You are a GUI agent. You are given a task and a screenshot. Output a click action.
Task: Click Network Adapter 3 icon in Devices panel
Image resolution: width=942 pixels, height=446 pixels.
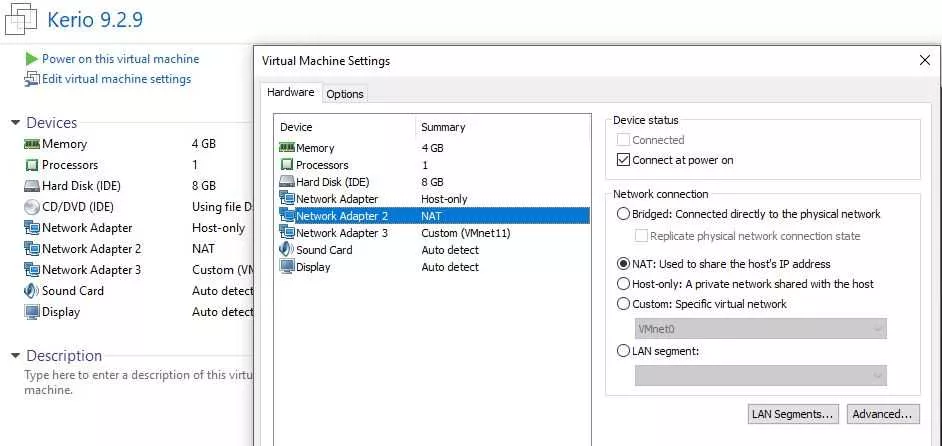coord(31,270)
